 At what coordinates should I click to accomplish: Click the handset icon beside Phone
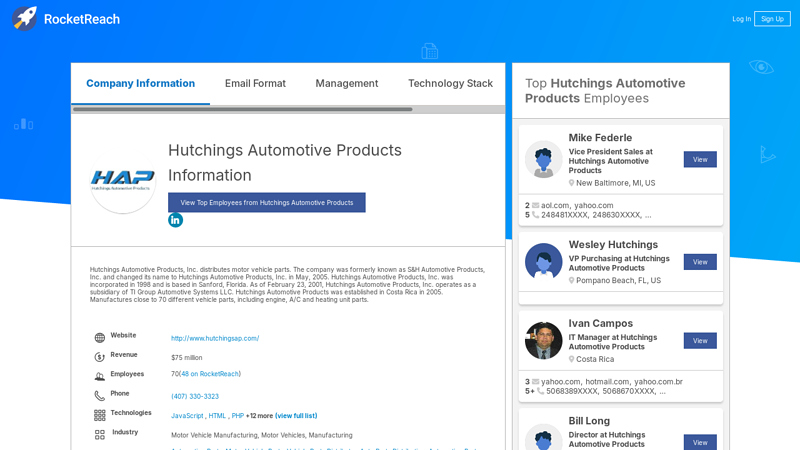pos(99,396)
